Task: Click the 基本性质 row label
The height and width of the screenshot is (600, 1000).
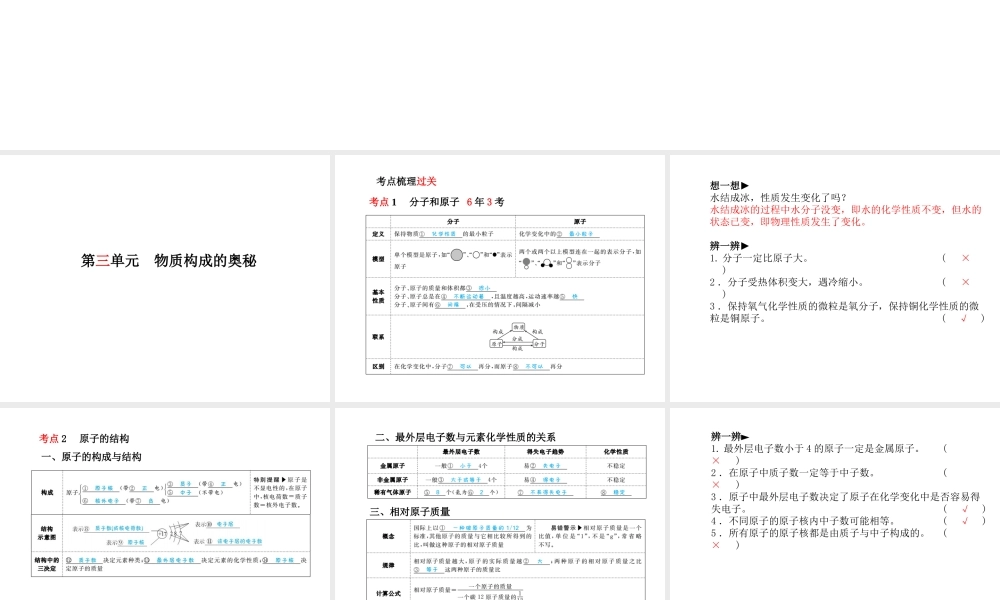Action: tap(378, 296)
